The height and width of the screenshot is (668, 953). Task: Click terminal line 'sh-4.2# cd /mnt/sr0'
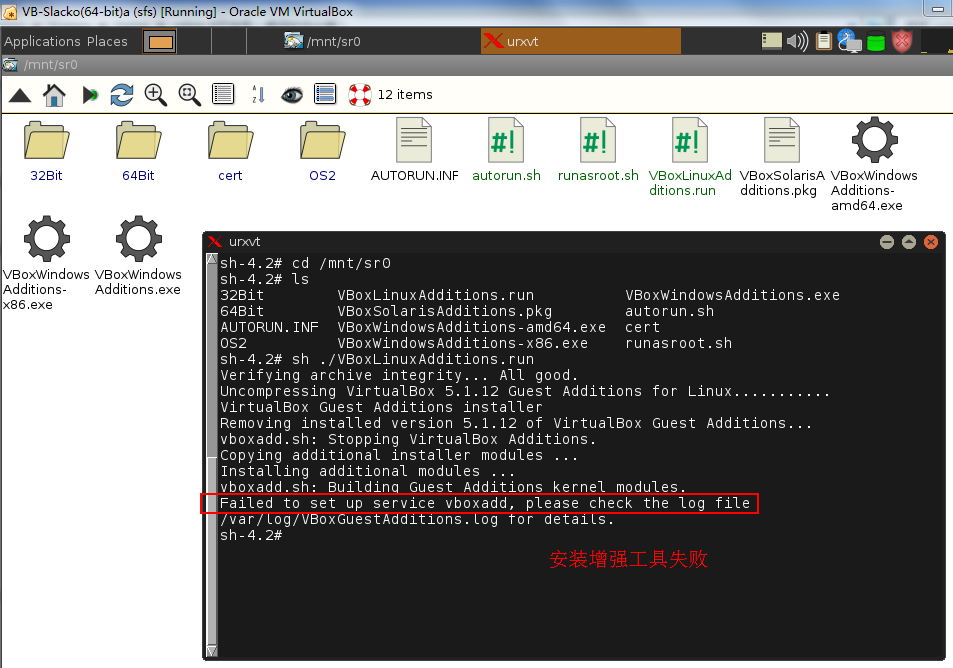(305, 263)
